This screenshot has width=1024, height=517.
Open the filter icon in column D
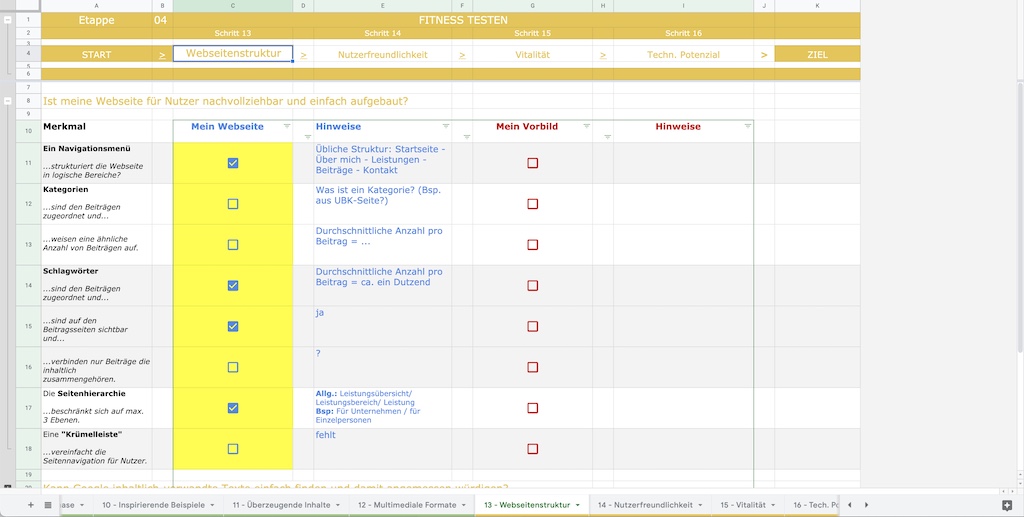tap(308, 137)
